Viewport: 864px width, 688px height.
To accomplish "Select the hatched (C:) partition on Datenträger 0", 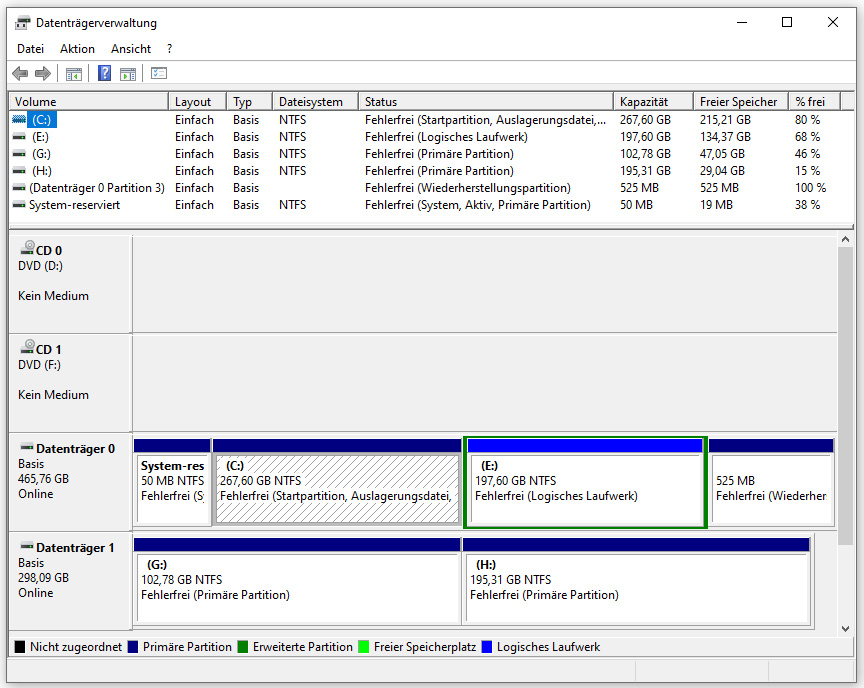I will tap(337, 488).
